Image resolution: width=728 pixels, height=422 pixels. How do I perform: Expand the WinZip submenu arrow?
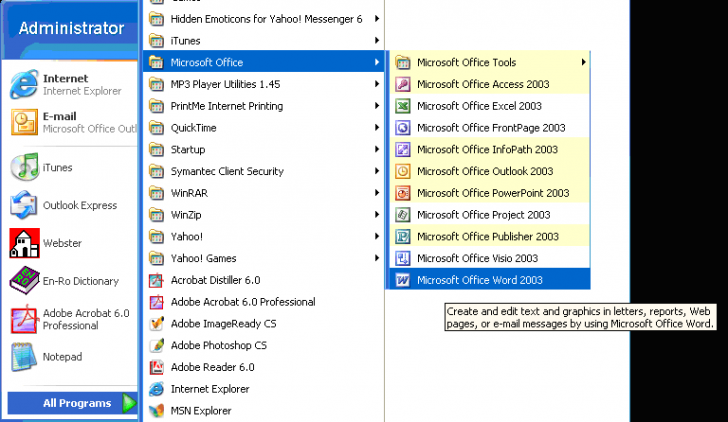[x=377, y=214]
